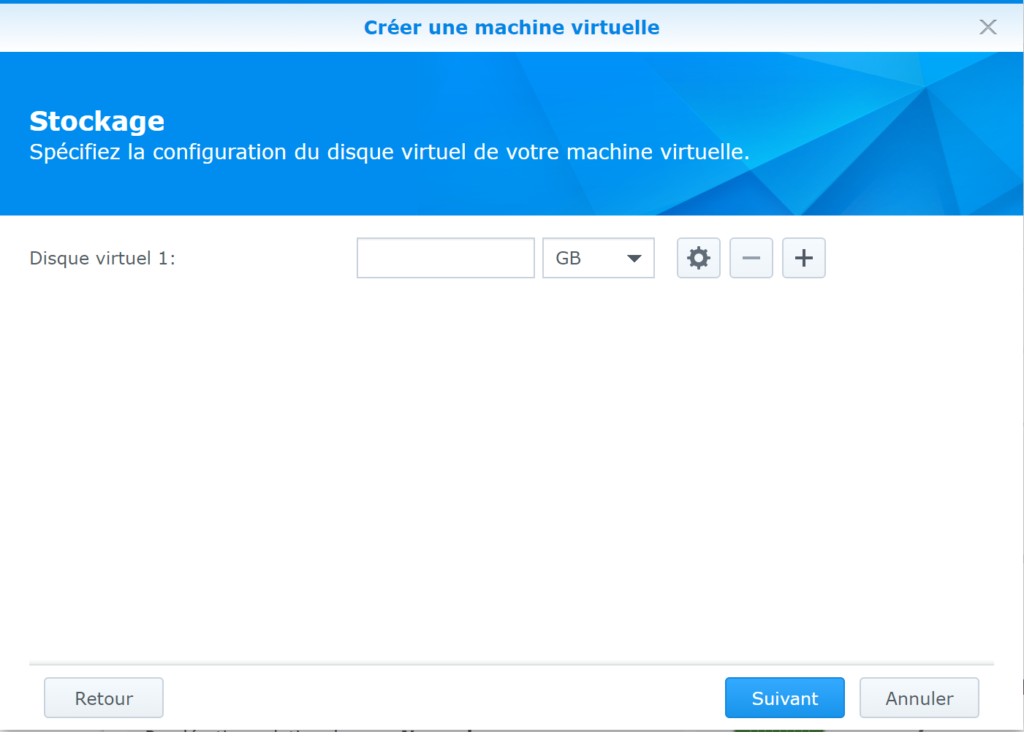Click the "Disque virtuel 1:" label
This screenshot has width=1024, height=732.
(x=103, y=258)
